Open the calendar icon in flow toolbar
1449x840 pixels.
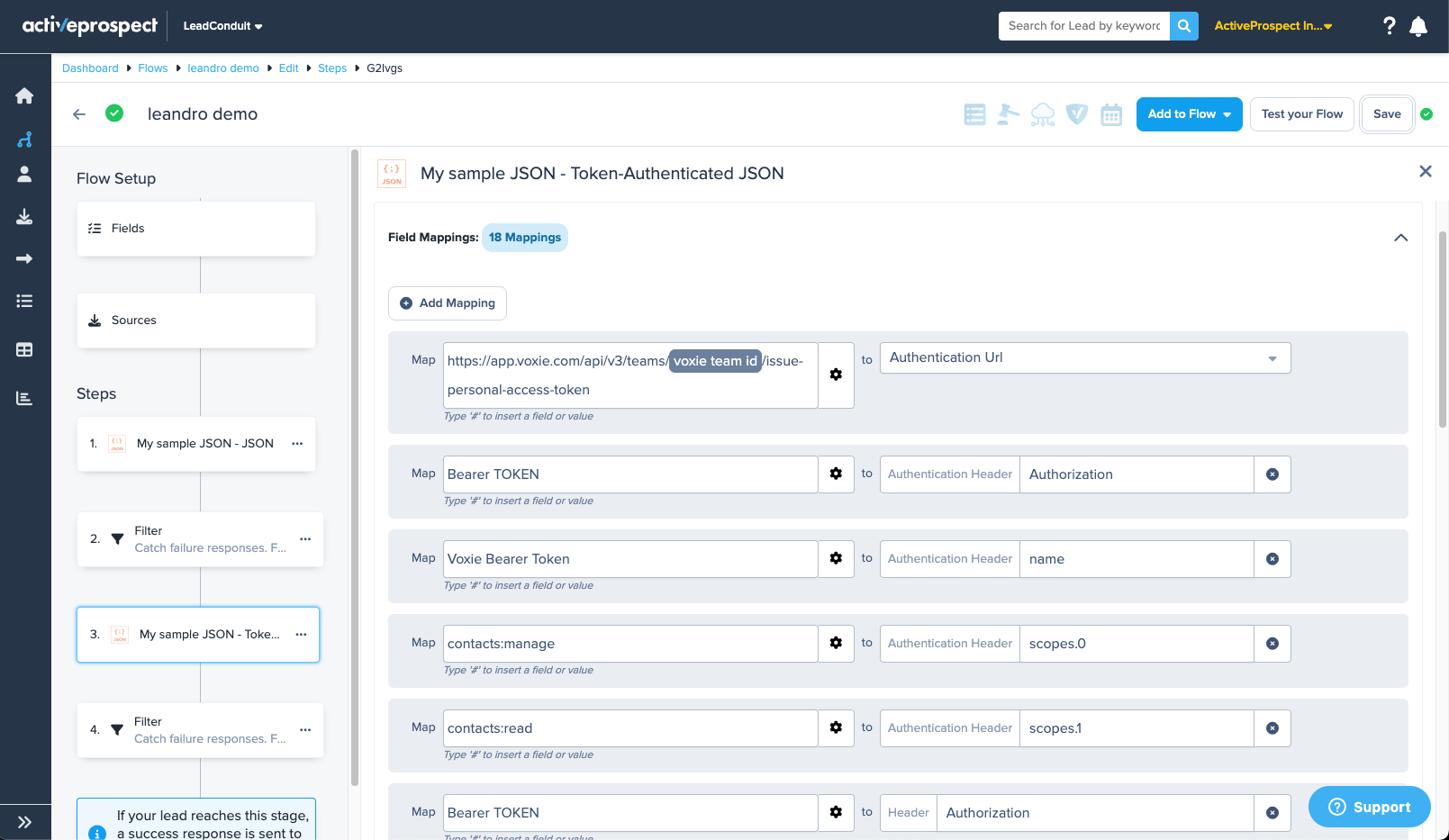pos(1111,114)
